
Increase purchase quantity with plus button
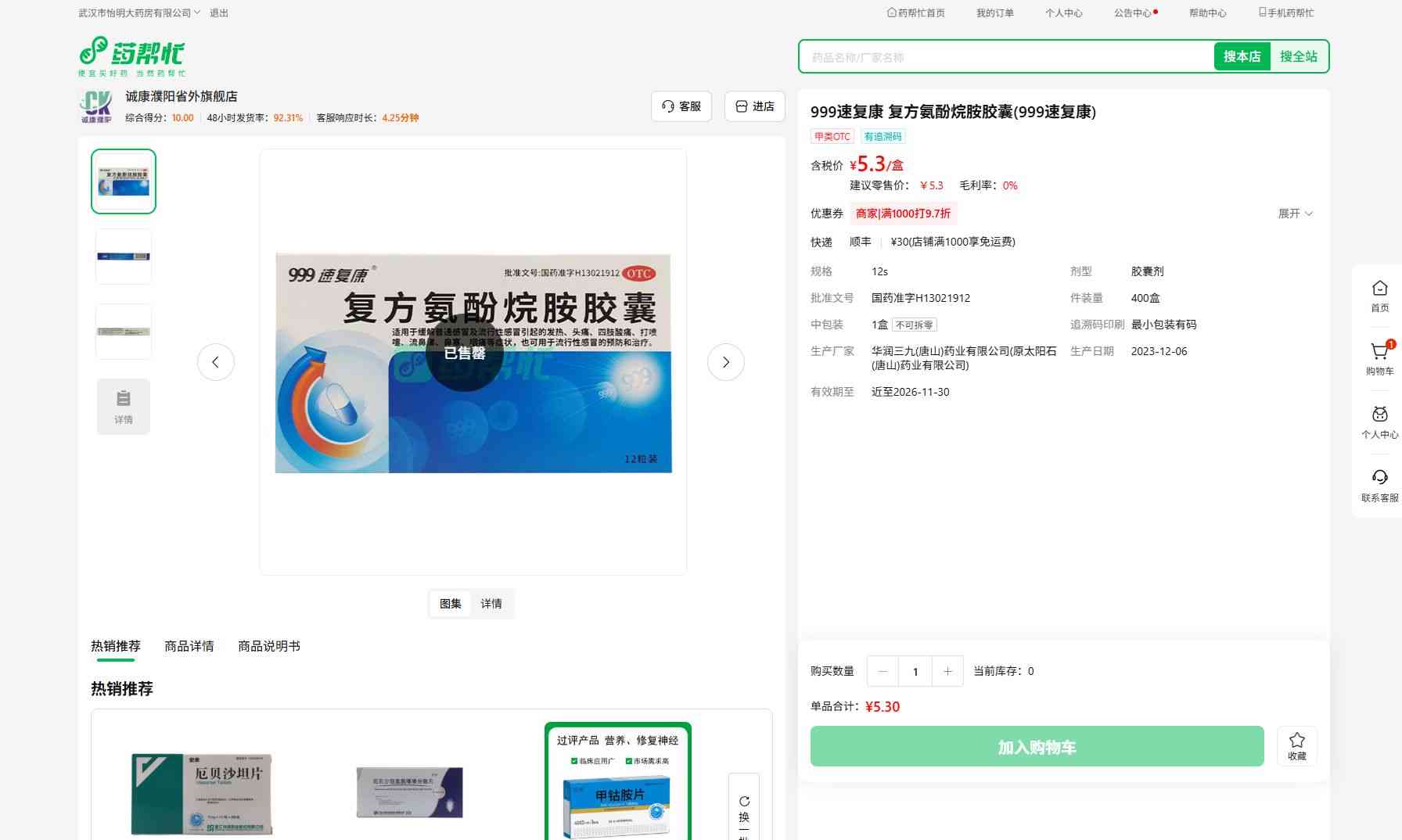click(947, 671)
